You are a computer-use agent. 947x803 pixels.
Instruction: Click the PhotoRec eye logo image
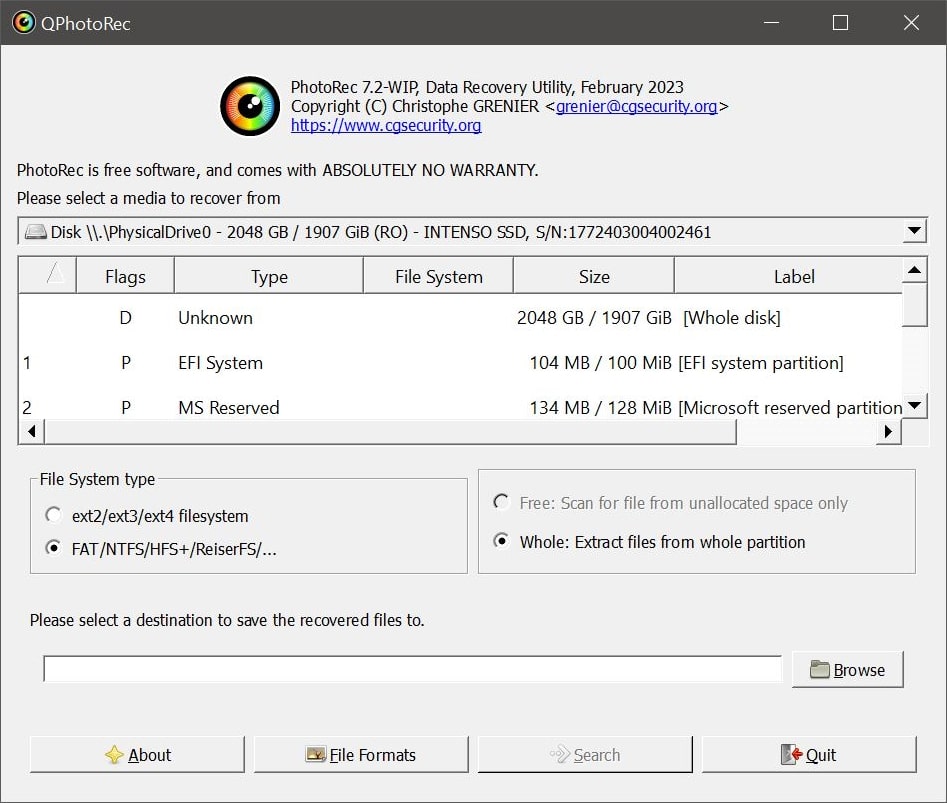click(x=249, y=106)
